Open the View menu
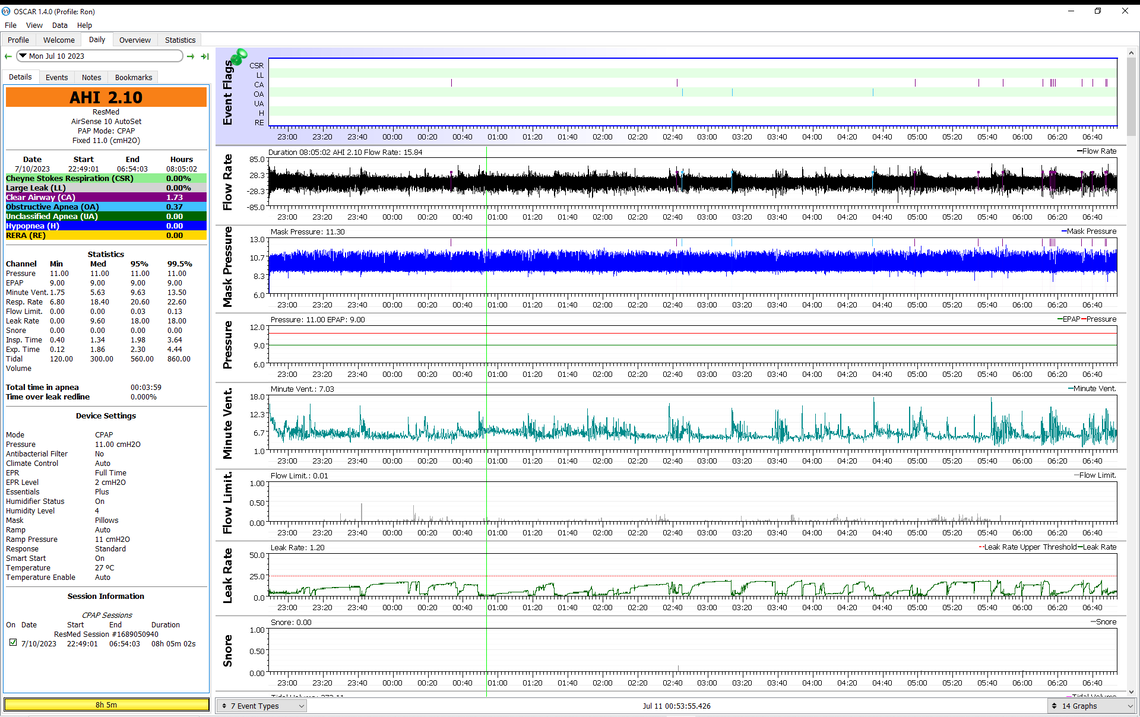 (34, 25)
